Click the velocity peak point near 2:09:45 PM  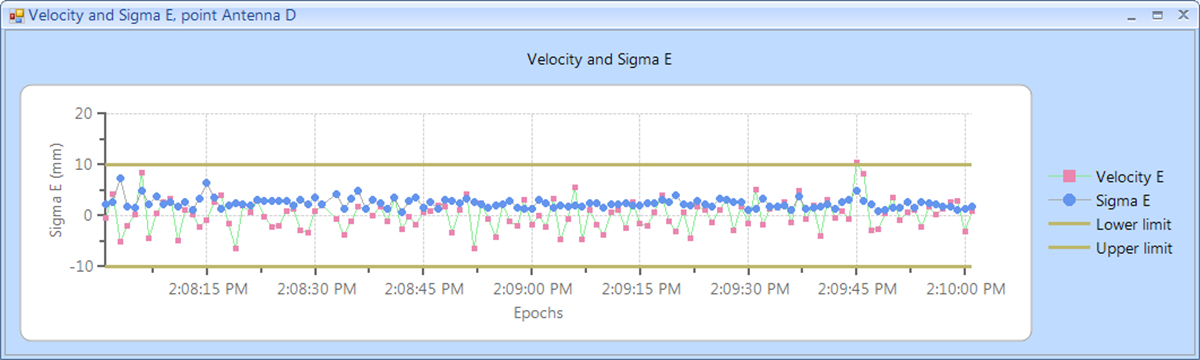[857, 162]
